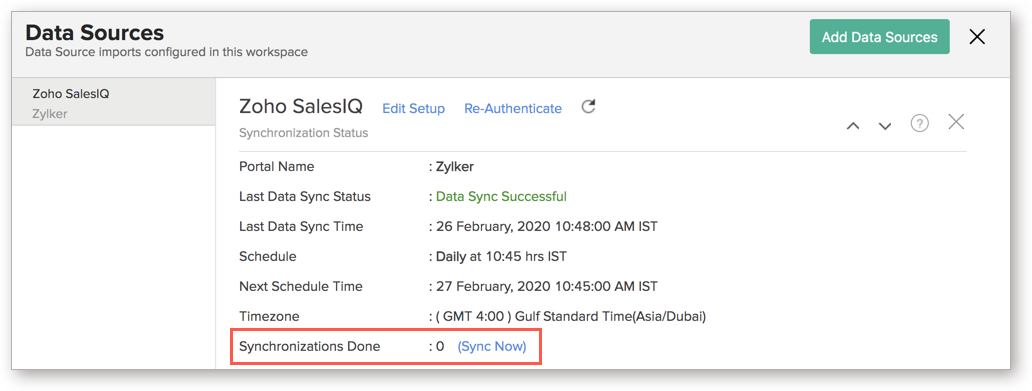Viewport: 1032px width, 391px height.
Task: Select the Data Sync Successful status text
Action: (501, 196)
